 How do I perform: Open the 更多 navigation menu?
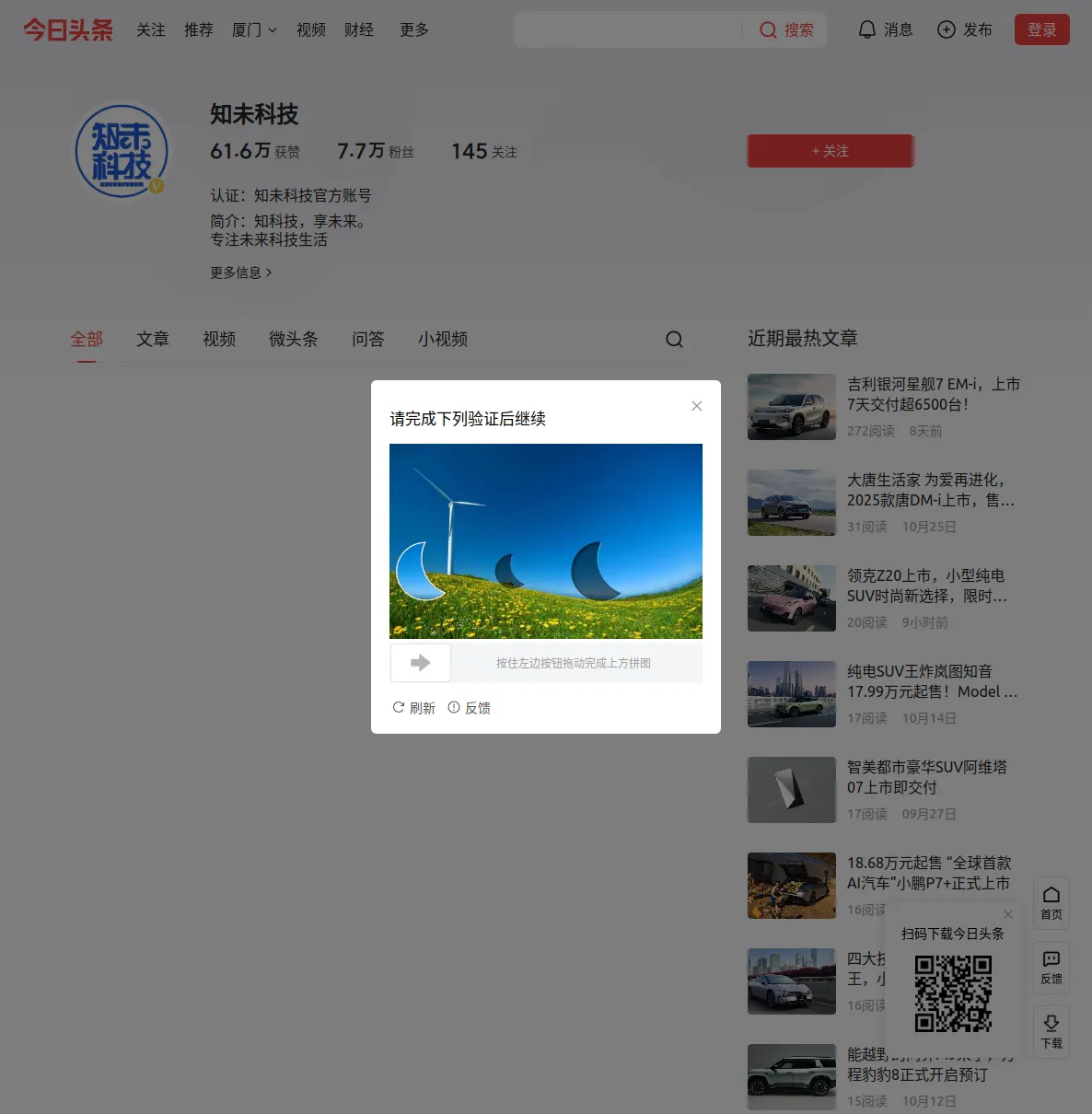pyautogui.click(x=414, y=30)
